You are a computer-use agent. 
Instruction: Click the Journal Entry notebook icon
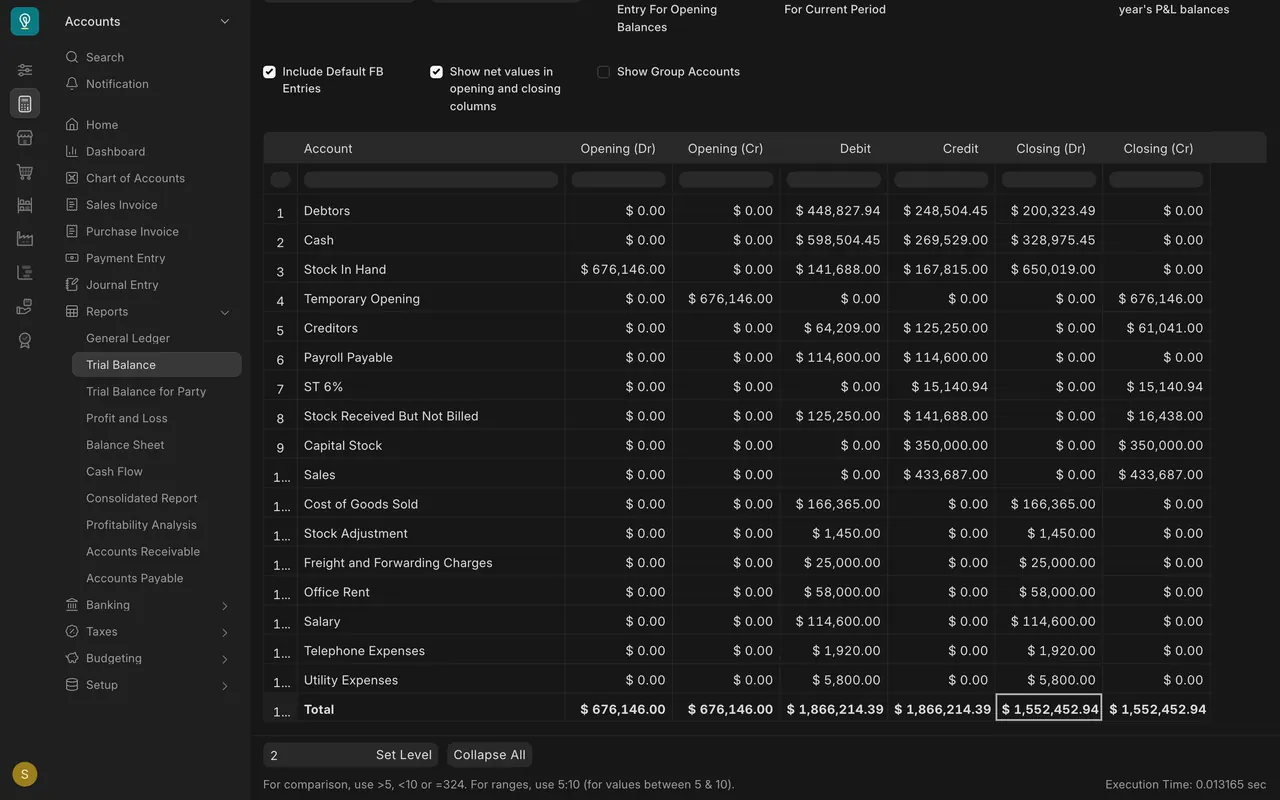pyautogui.click(x=72, y=285)
